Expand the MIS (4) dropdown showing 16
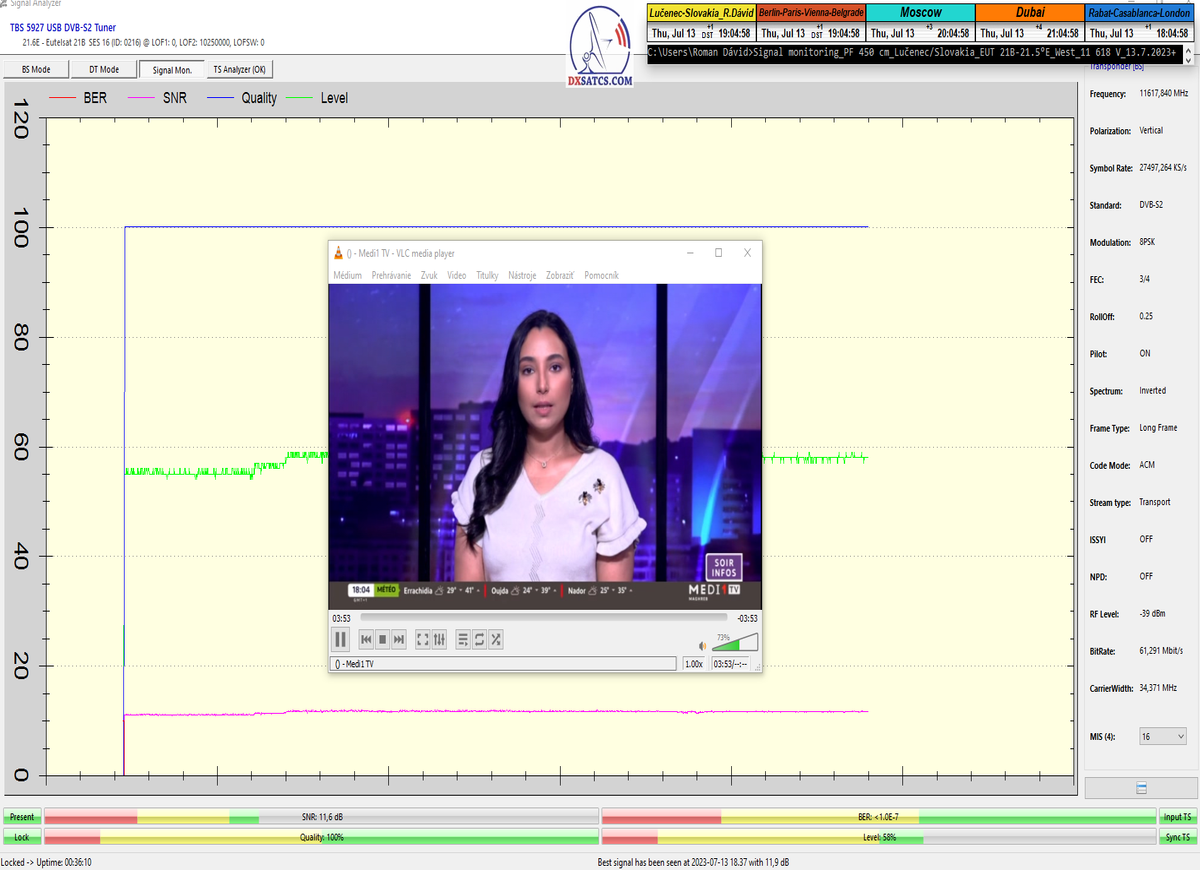The height and width of the screenshot is (870, 1200). pyautogui.click(x=1163, y=736)
